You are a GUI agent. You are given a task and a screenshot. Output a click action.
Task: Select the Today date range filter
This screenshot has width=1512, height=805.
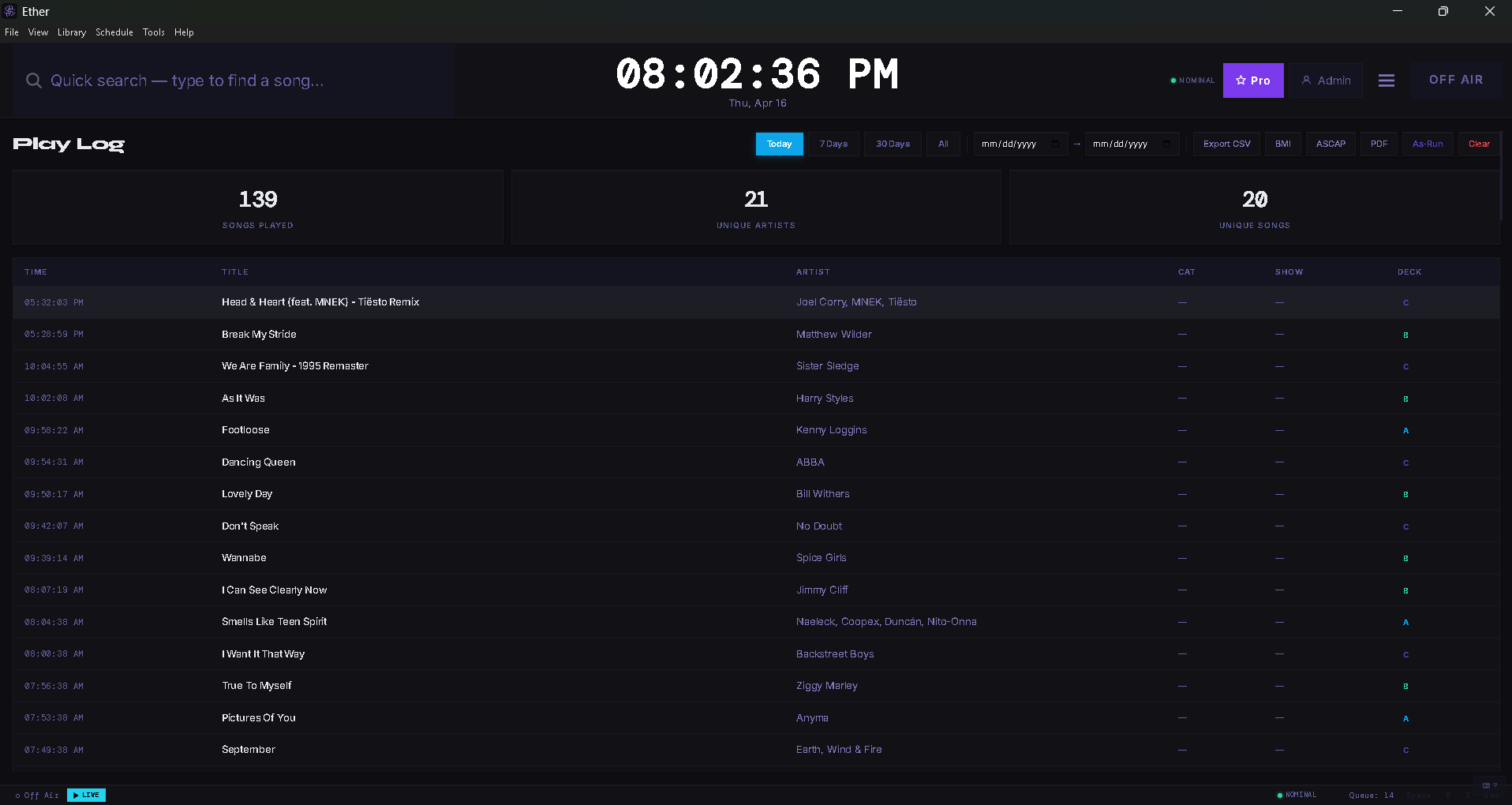click(x=779, y=144)
